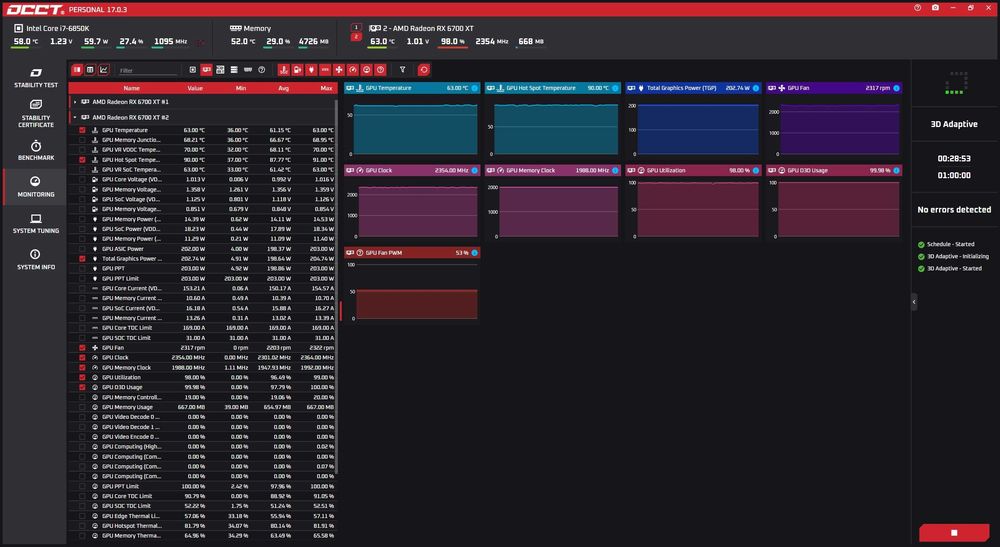Image resolution: width=1000 pixels, height=547 pixels.
Task: Collapse the right side panel arrow
Action: (914, 302)
